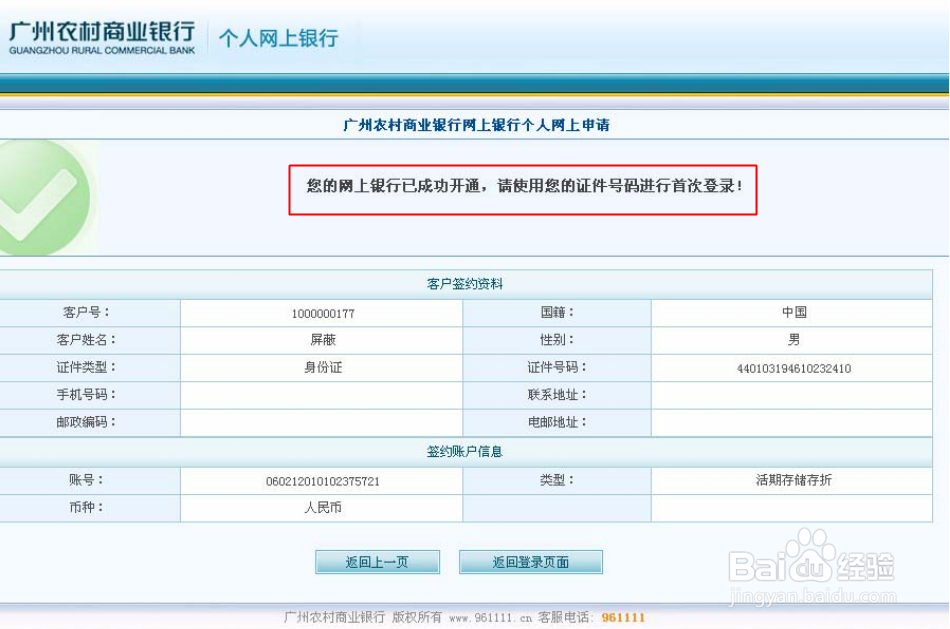The width and height of the screenshot is (950, 629).
Task: Click the footer website www.961111.cn
Action: [490, 618]
